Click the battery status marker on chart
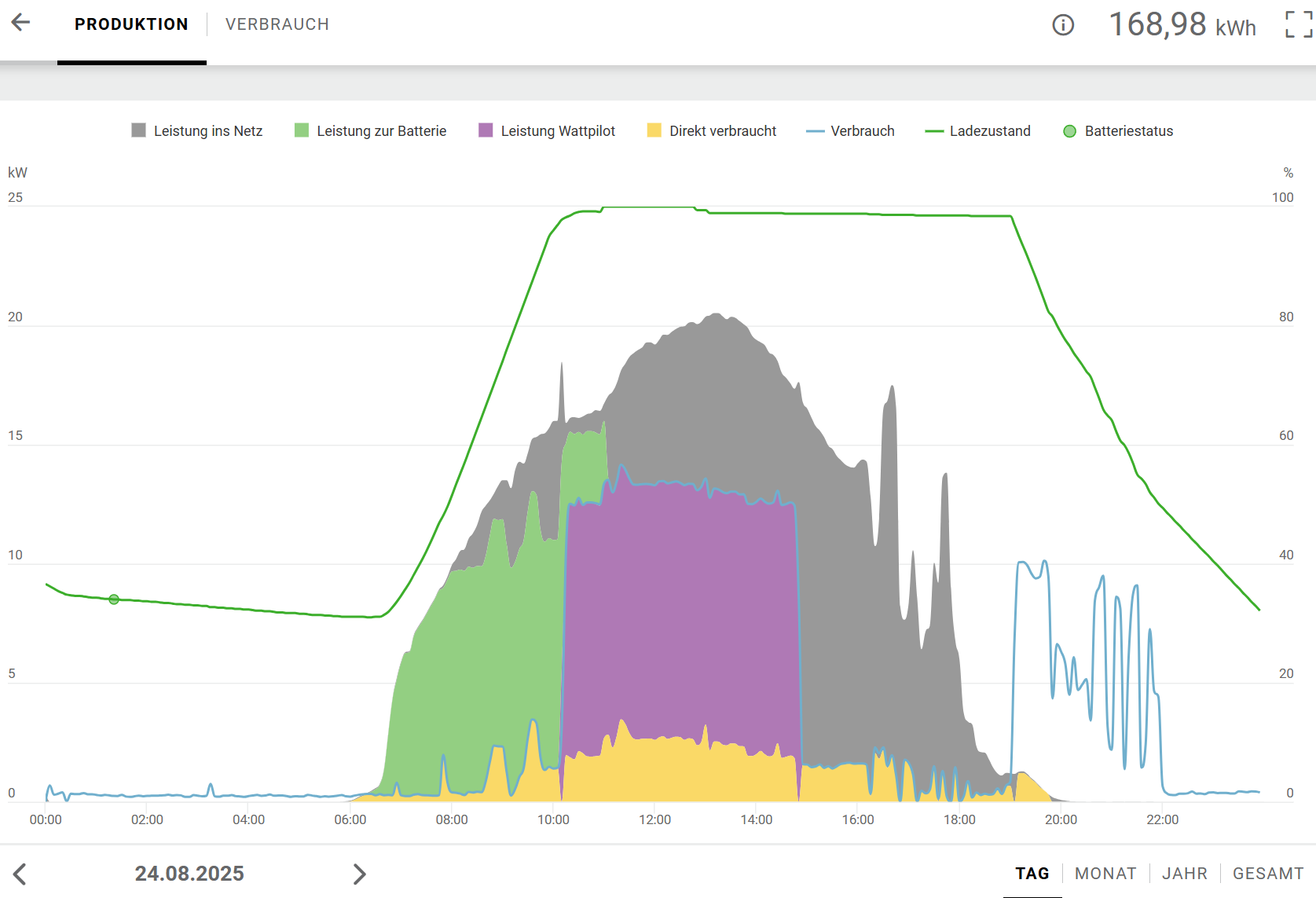Image resolution: width=1316 pixels, height=898 pixels. (114, 599)
